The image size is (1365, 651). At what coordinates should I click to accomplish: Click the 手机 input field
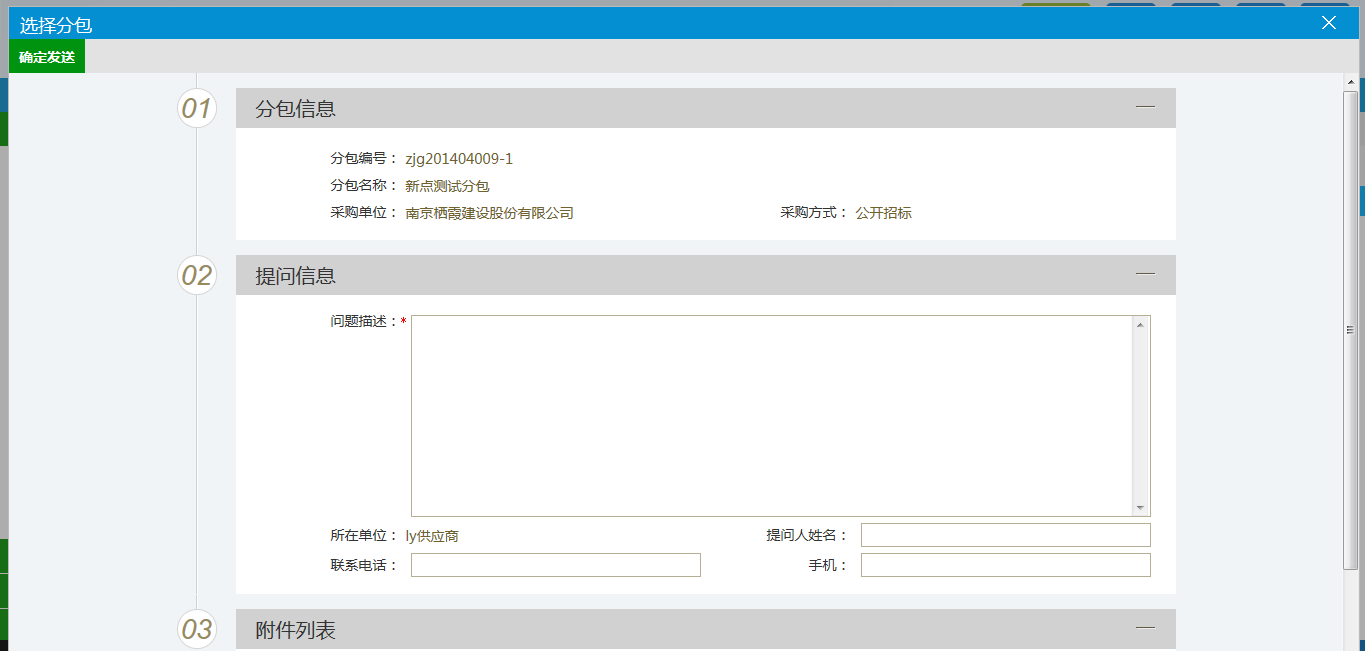(x=1005, y=565)
